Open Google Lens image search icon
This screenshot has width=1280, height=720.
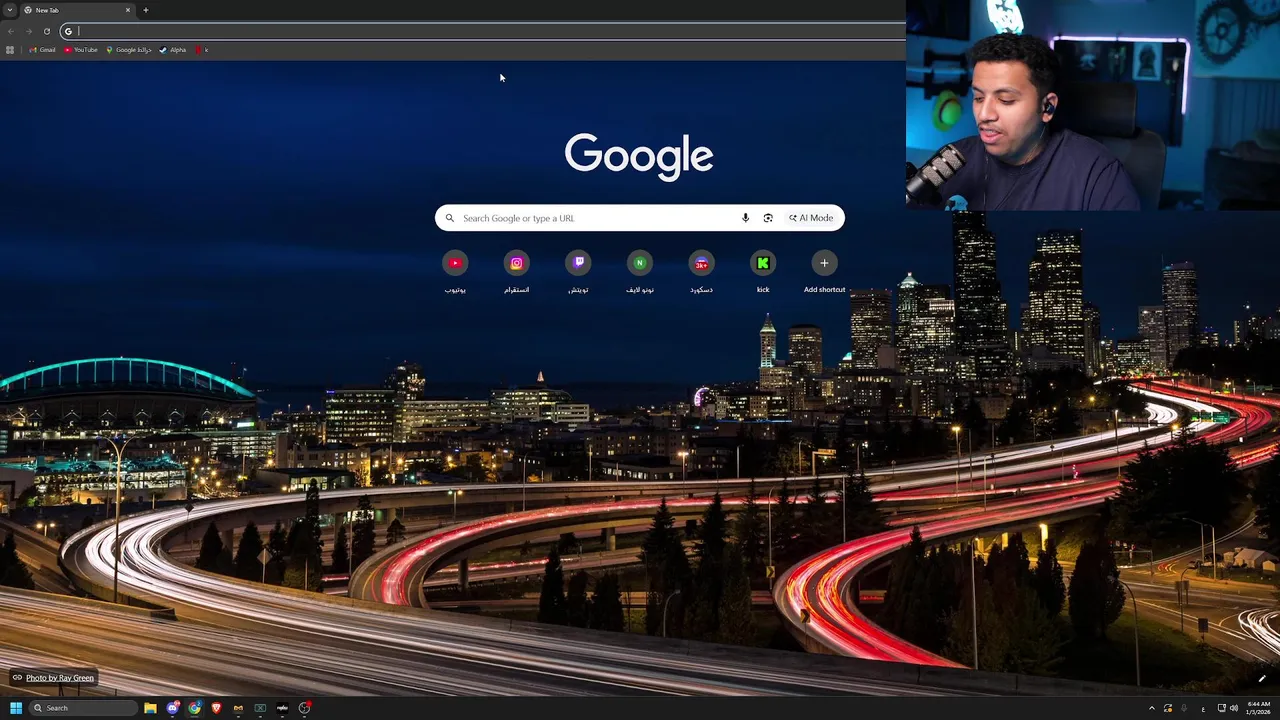pyautogui.click(x=768, y=218)
